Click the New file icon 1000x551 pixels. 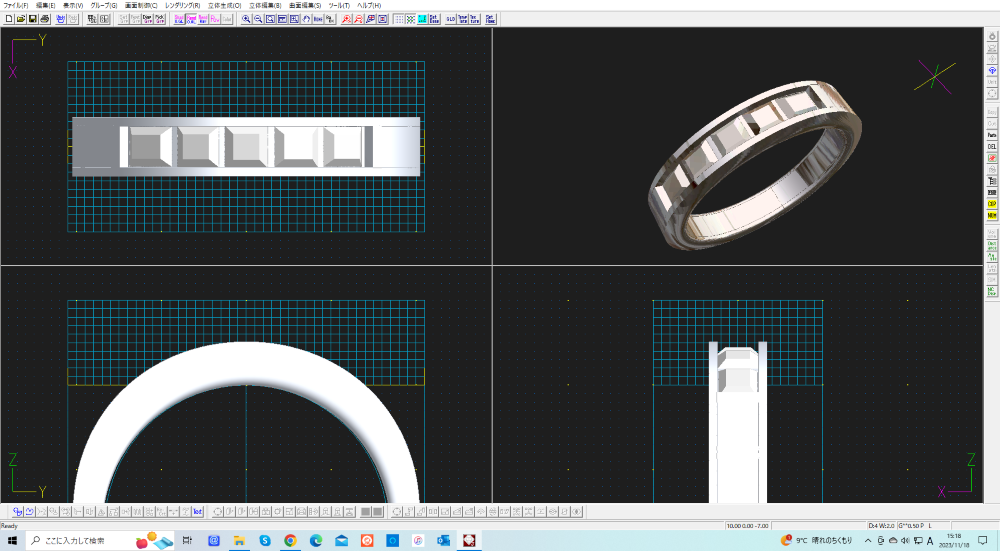[9, 19]
